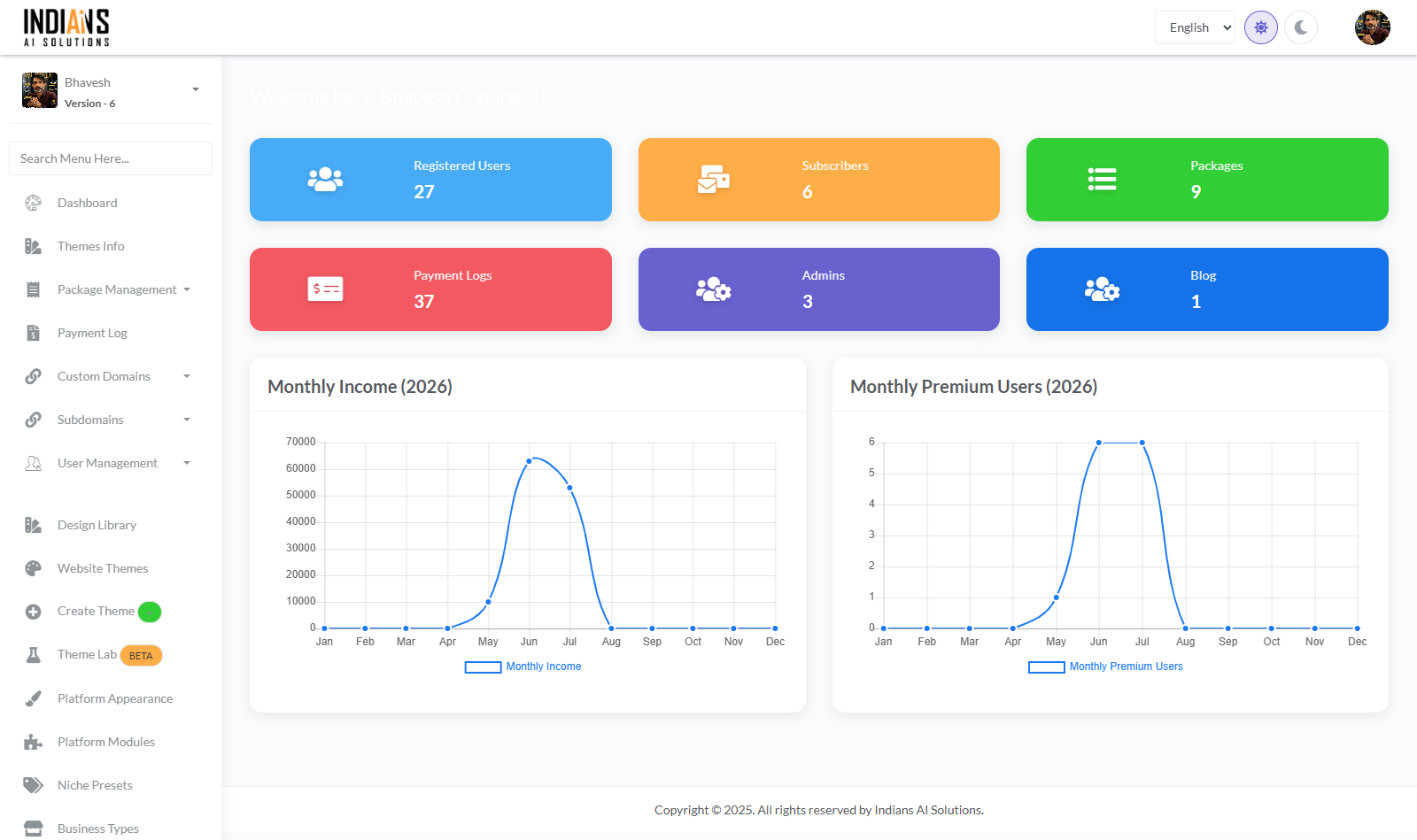Open Design Library menu item

(x=111, y=525)
